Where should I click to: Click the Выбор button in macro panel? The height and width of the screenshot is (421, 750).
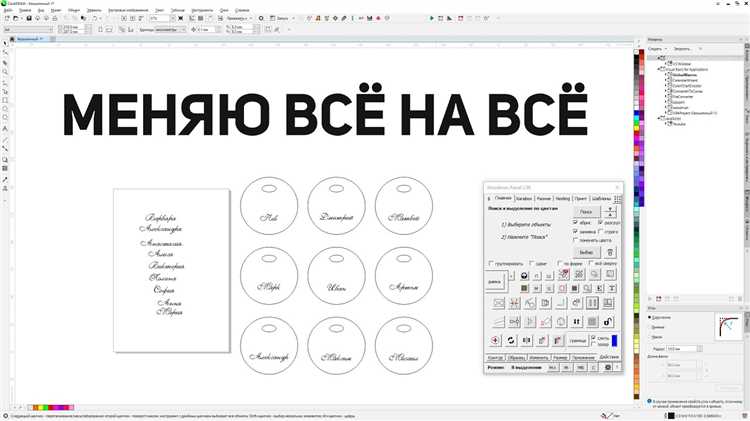click(x=586, y=253)
